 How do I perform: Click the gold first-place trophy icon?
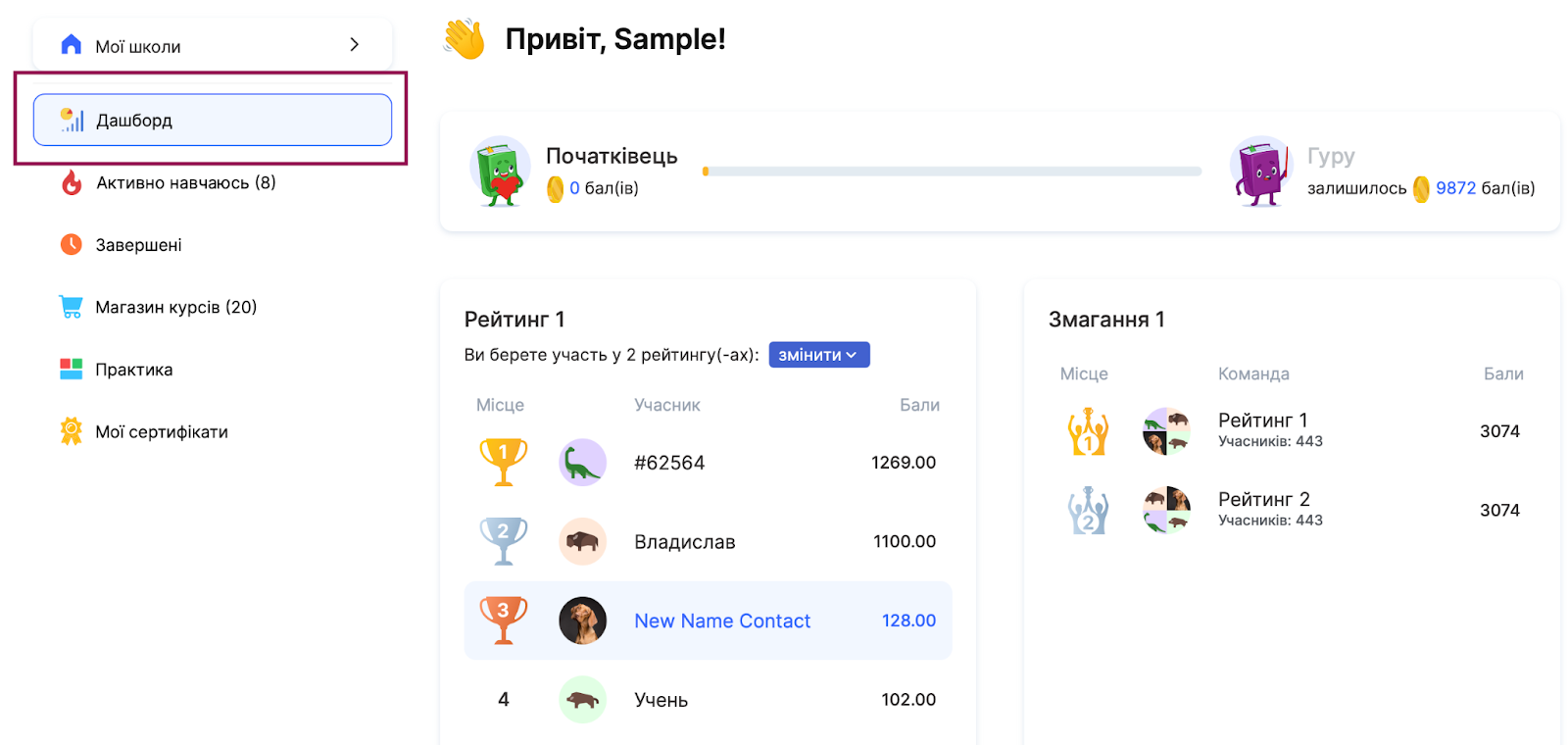(504, 462)
